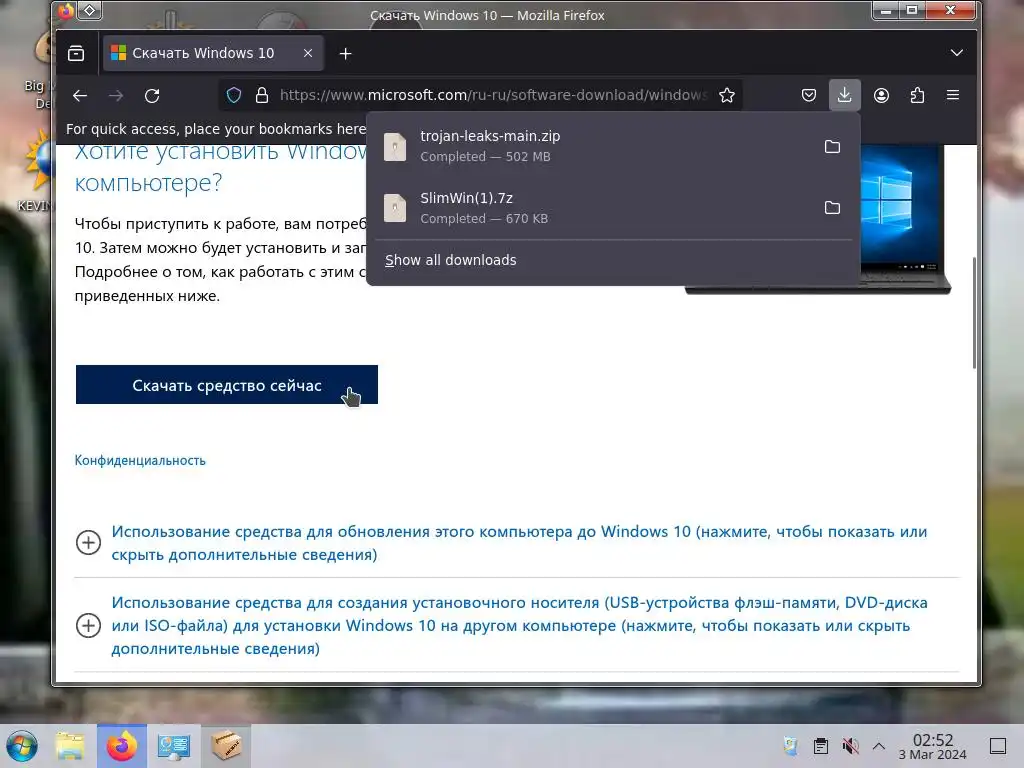Open the Start menu orb

22,746
